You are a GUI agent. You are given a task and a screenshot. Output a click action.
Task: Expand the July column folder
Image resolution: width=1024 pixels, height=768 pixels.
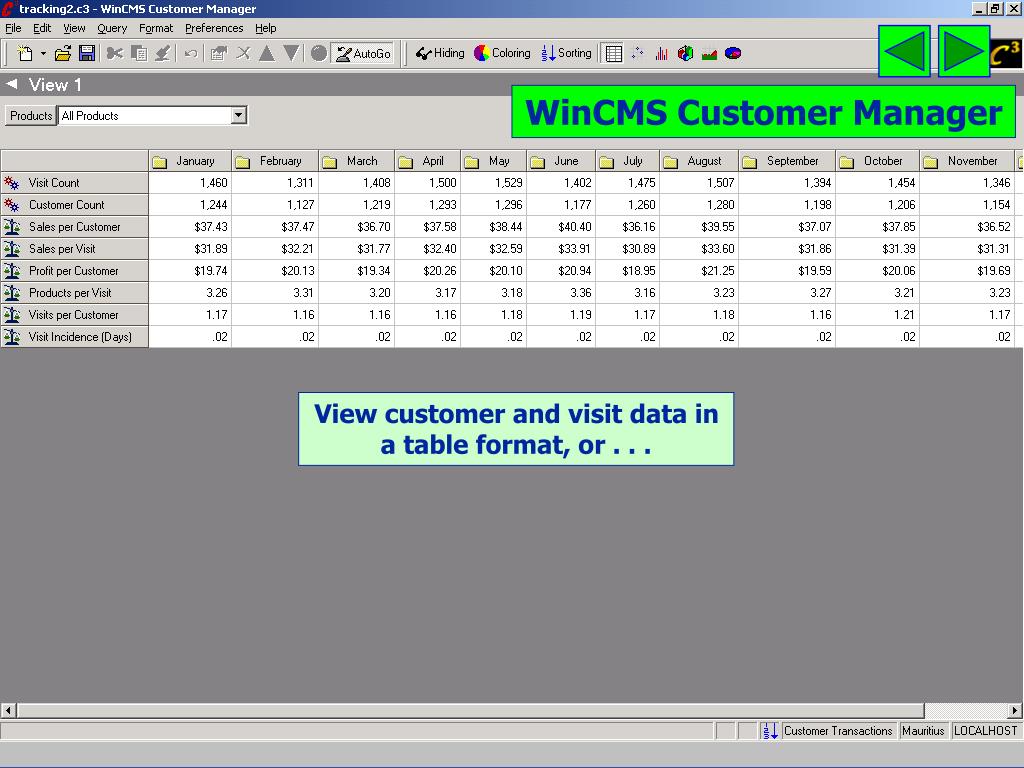(607, 162)
